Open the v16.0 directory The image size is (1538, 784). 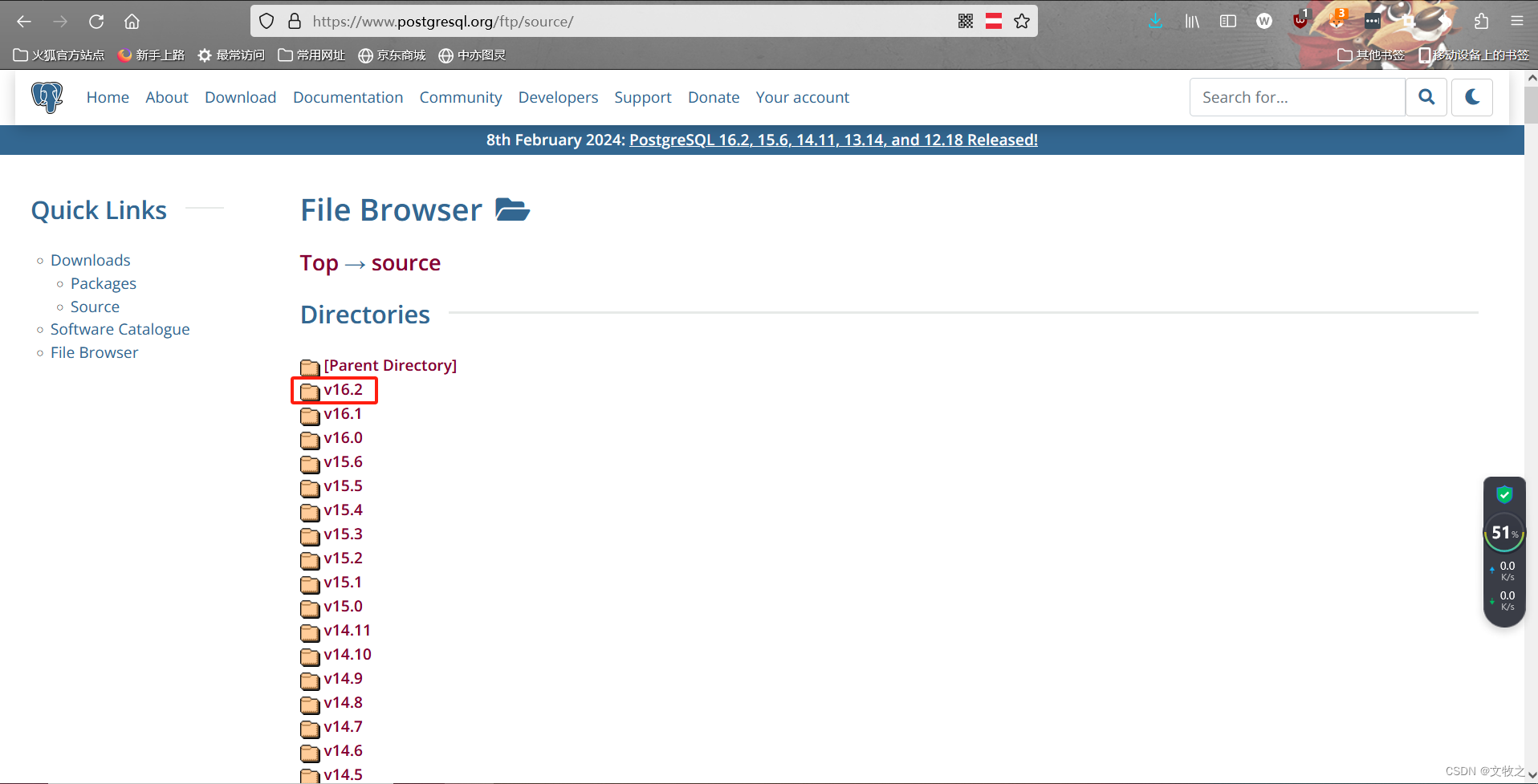(x=343, y=437)
